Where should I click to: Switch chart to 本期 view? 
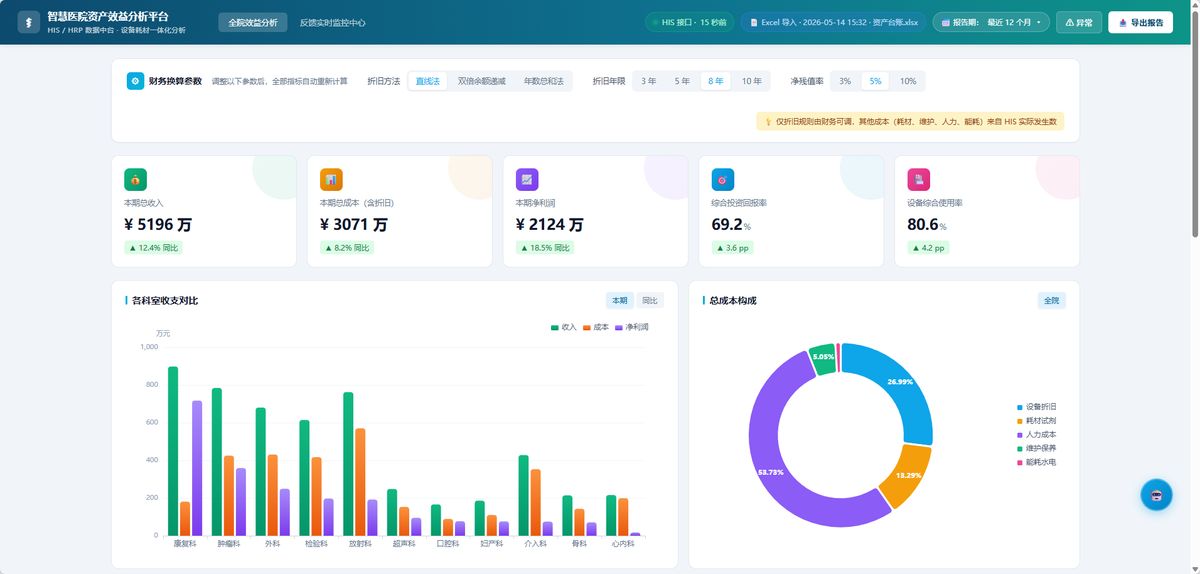[620, 300]
